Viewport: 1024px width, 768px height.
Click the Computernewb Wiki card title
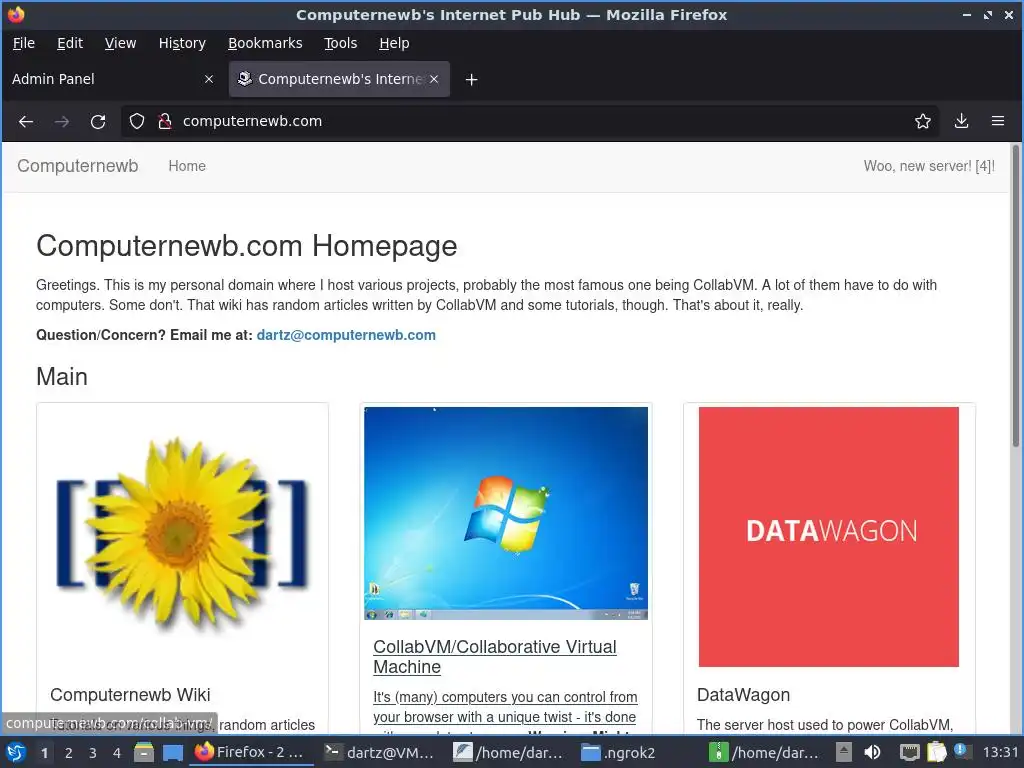coord(130,695)
